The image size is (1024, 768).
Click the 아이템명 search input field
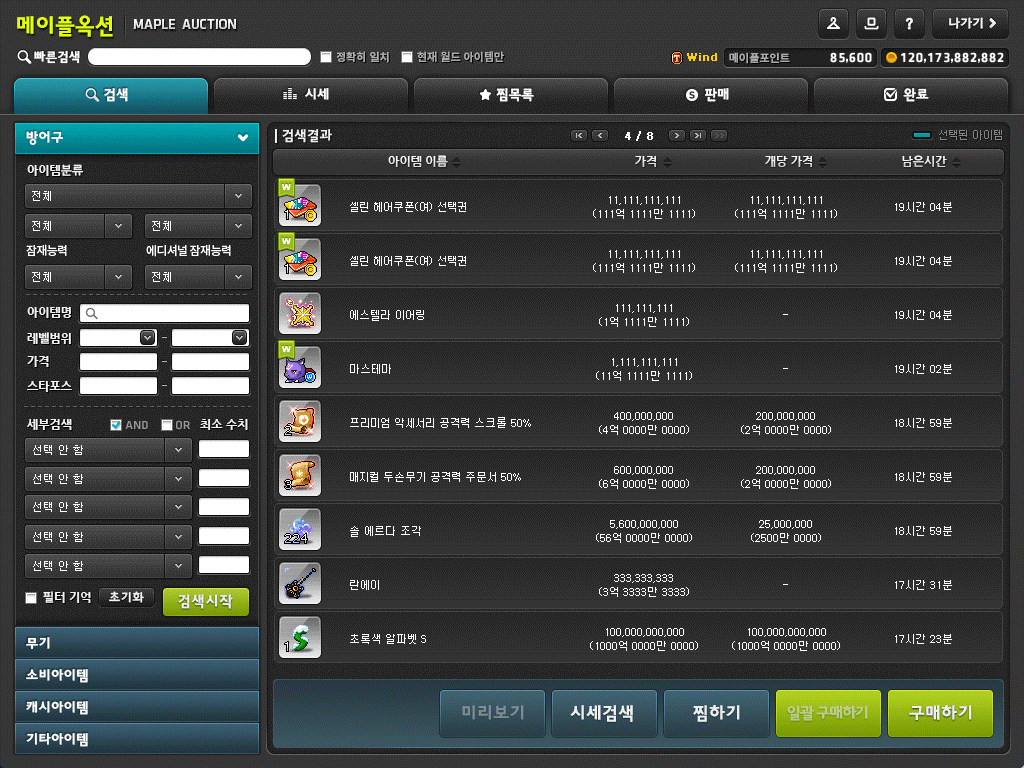(165, 314)
